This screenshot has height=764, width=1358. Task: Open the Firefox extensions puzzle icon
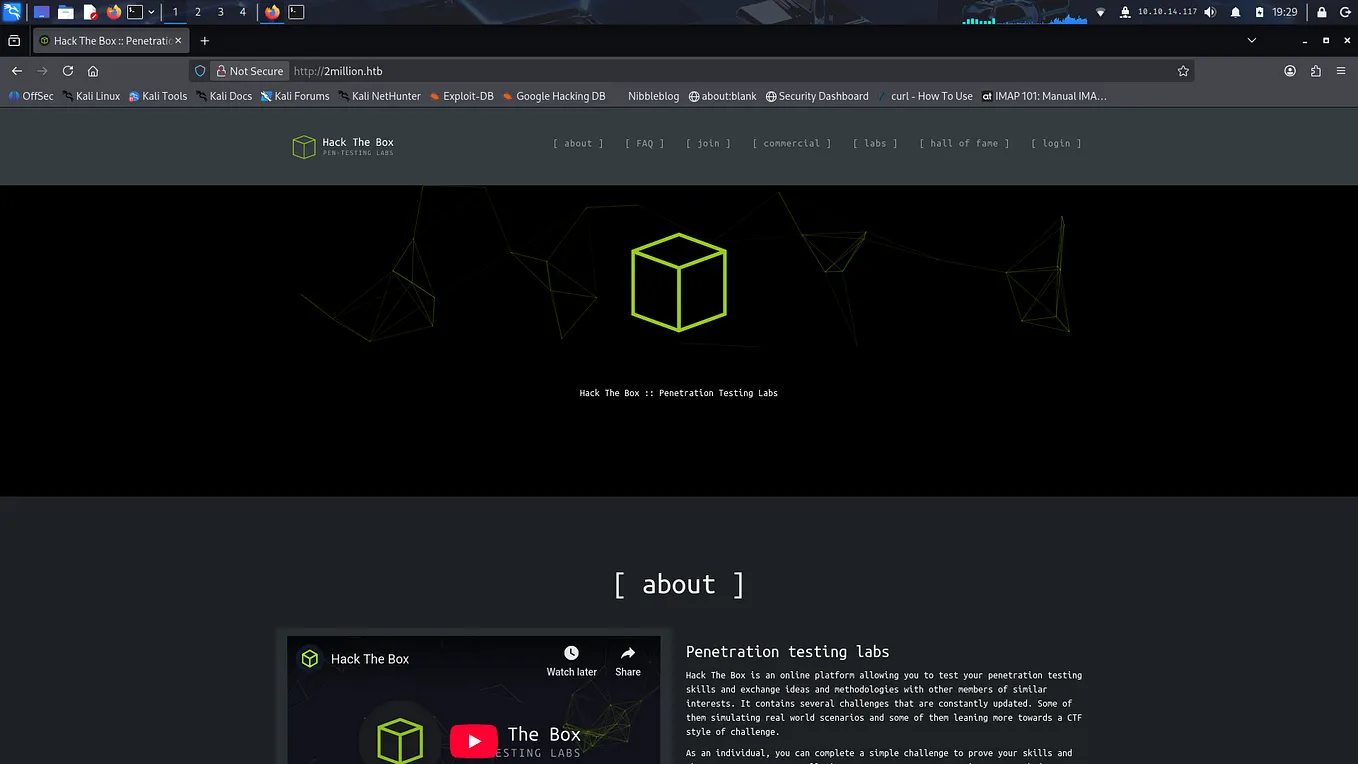pyautogui.click(x=1315, y=71)
